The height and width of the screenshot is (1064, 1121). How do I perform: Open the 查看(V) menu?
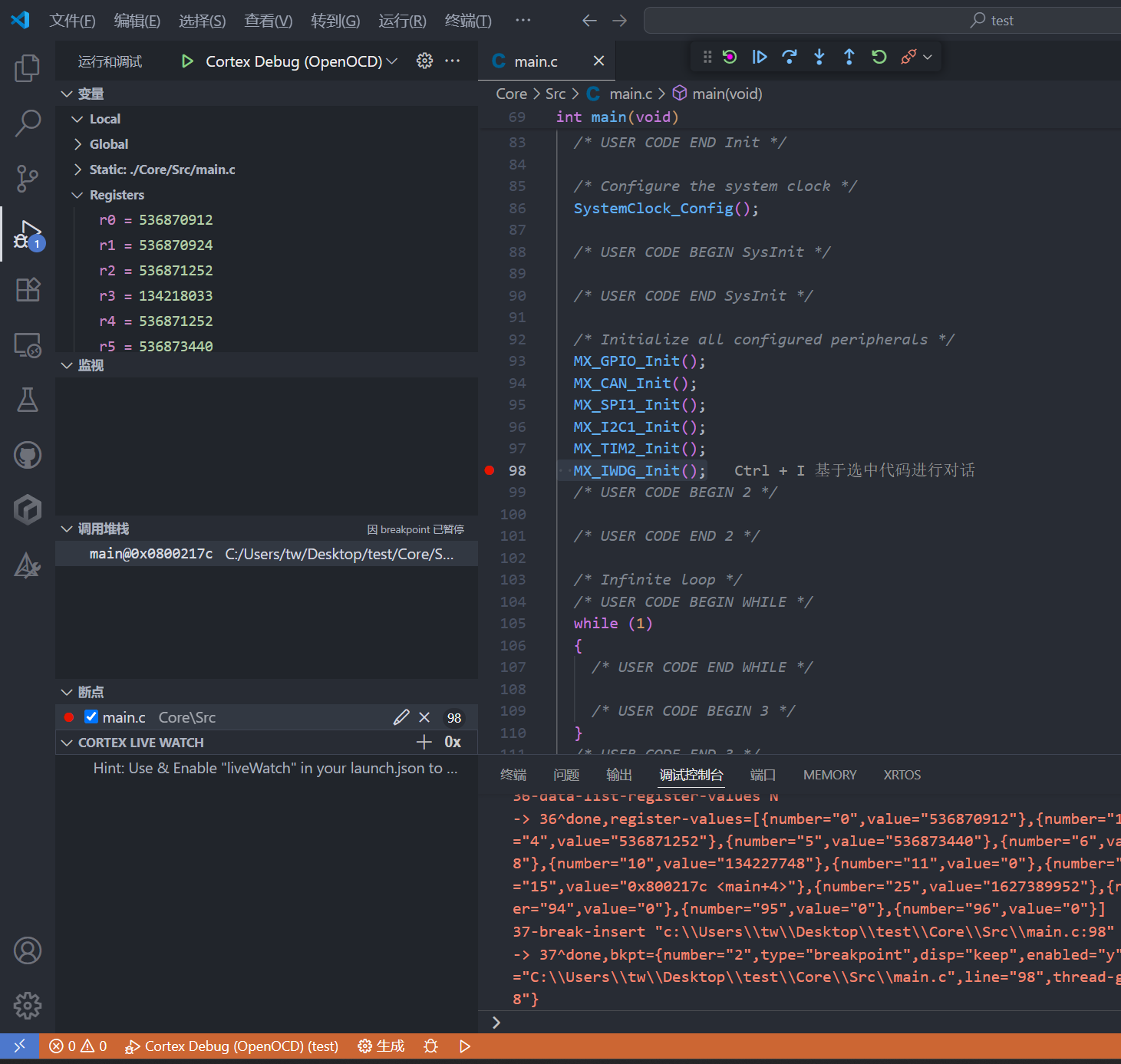pos(269,21)
